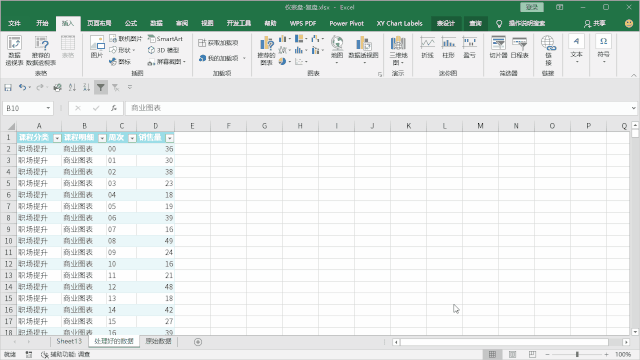Insert icons from the illustration group
This screenshot has height=360, width=640.
(x=120, y=62)
